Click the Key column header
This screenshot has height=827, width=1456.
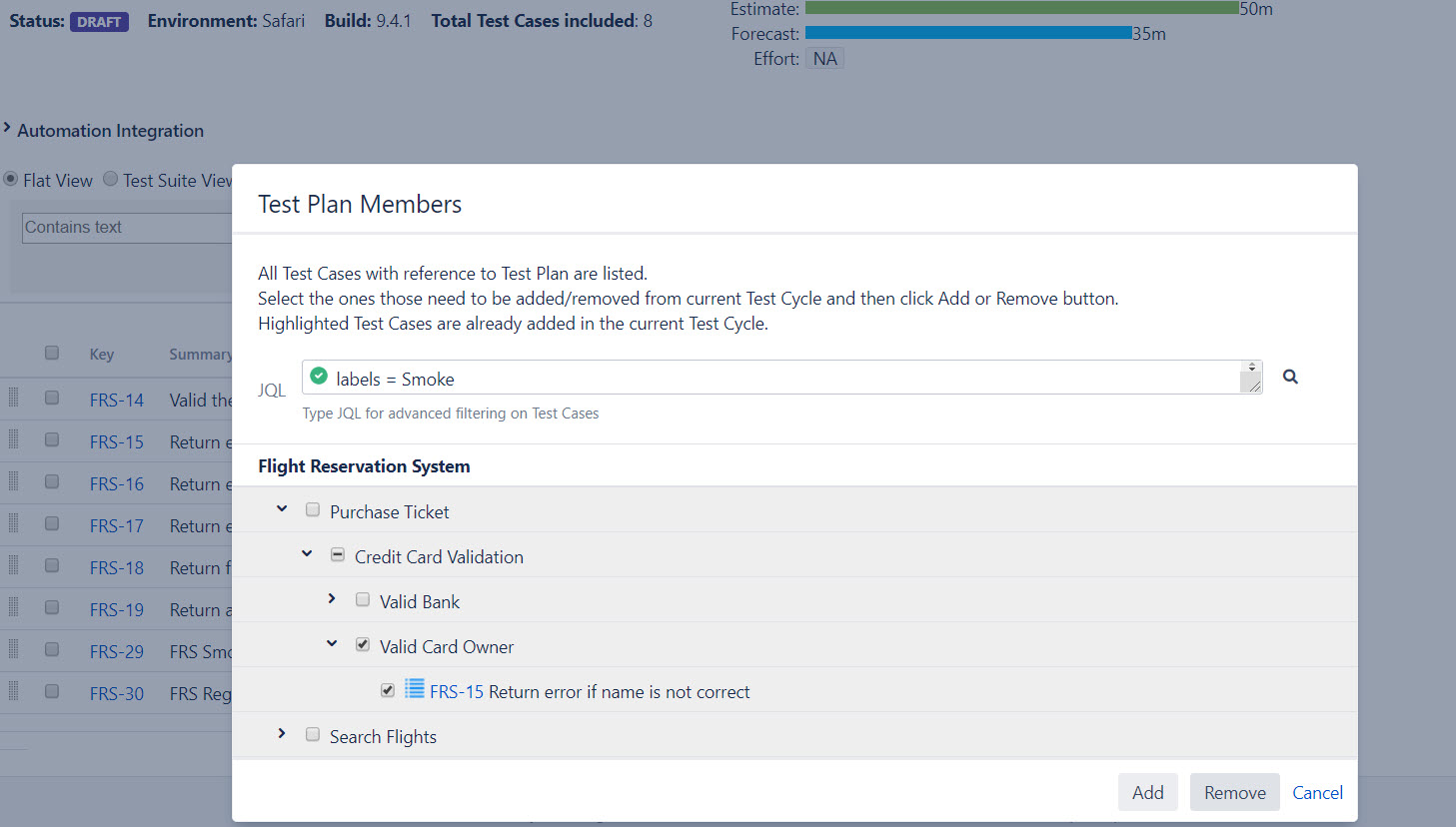[x=102, y=354]
